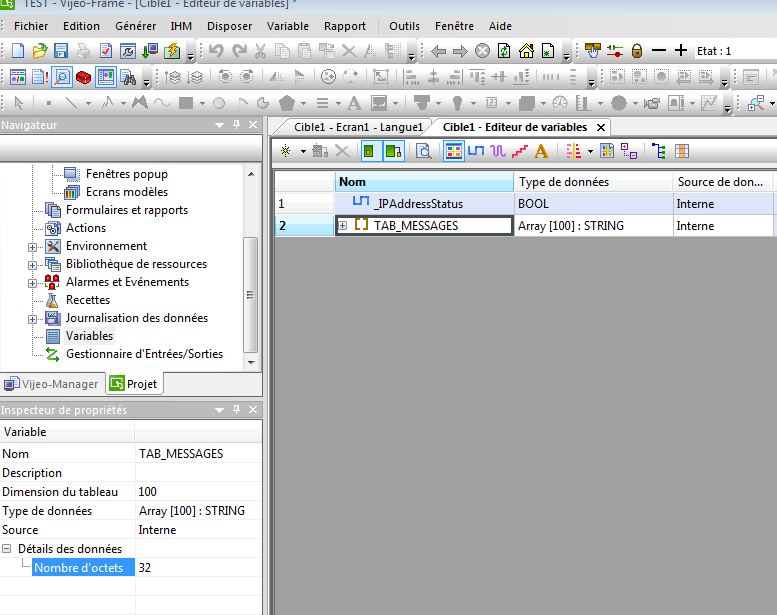Expand the Environnement tree node

33,246
